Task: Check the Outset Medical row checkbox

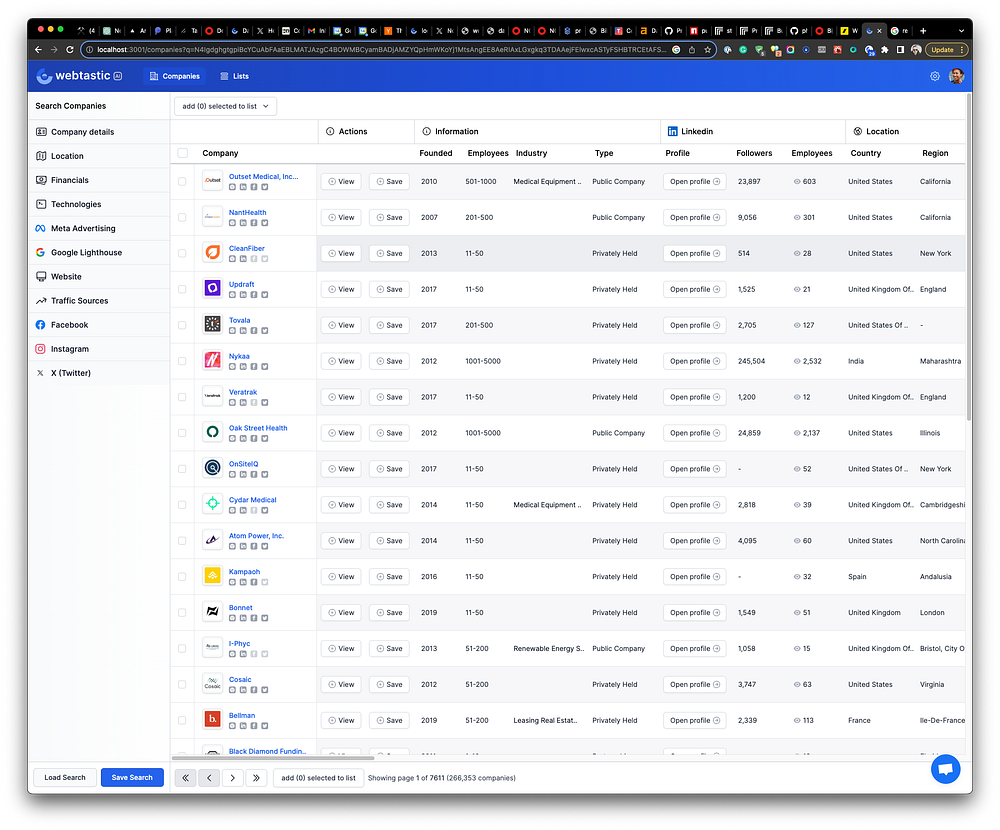Action: point(182,182)
